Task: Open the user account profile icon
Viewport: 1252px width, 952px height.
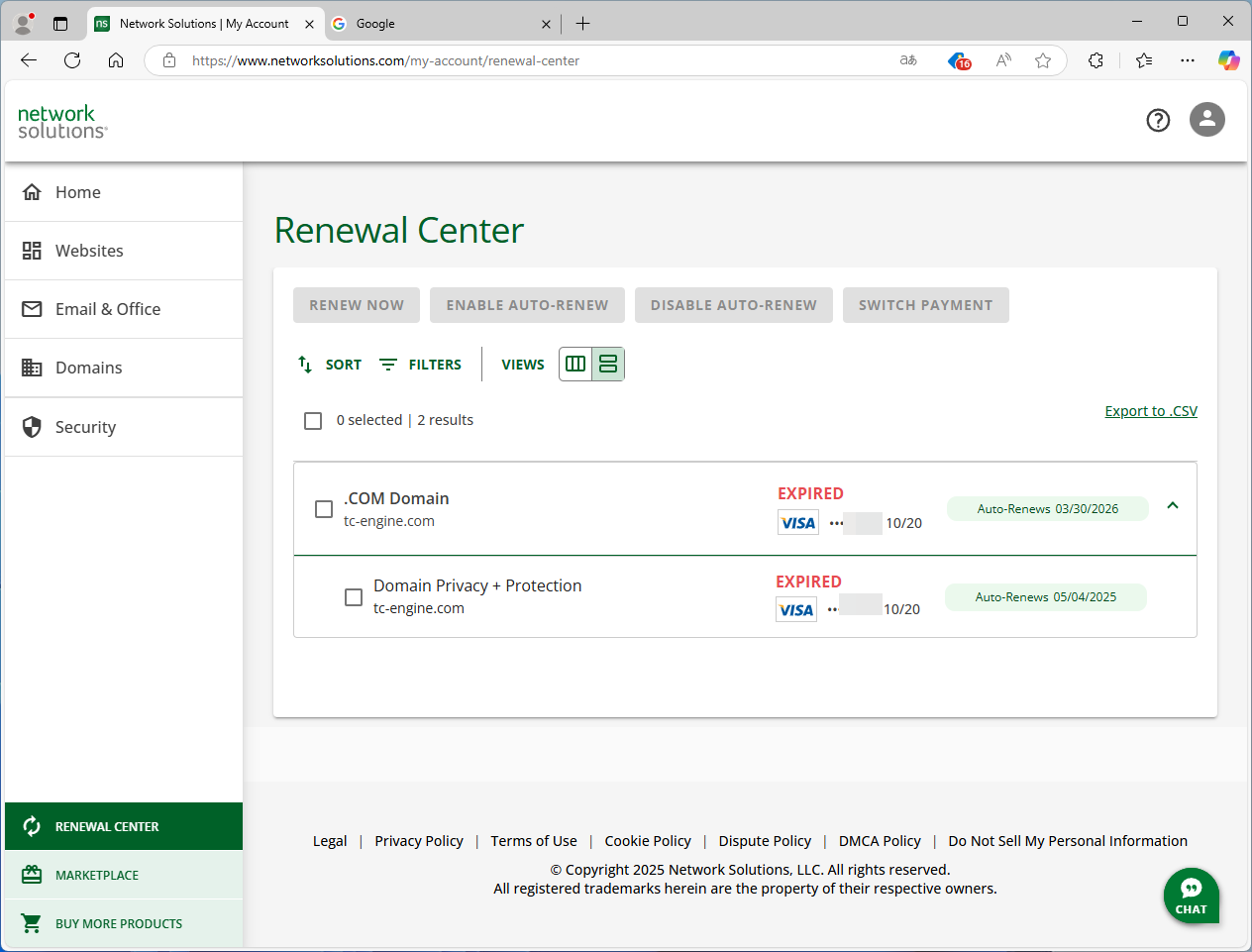Action: 1206,120
